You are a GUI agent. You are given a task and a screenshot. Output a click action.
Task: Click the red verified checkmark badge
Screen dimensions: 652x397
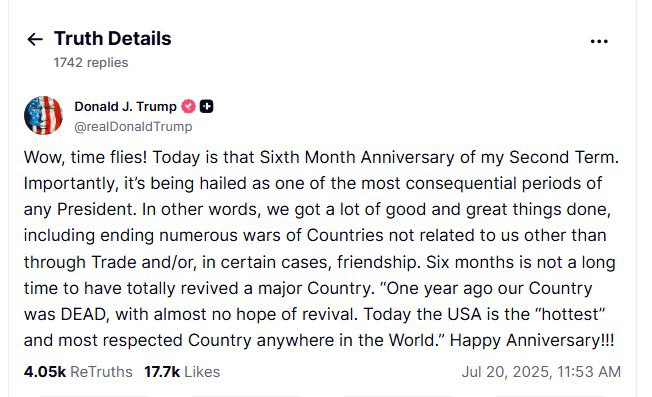(188, 106)
